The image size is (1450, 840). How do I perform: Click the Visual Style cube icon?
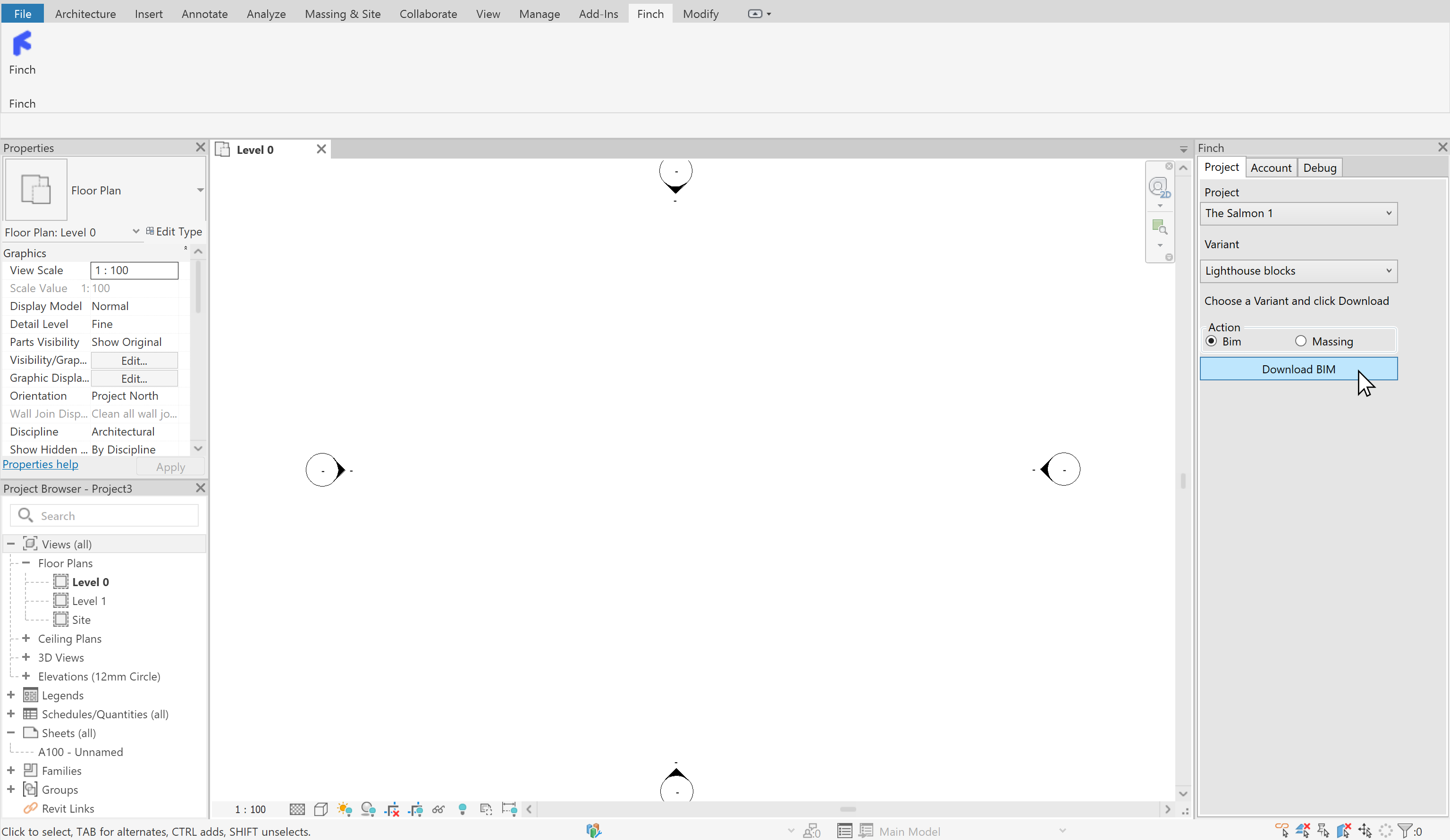tap(321, 809)
